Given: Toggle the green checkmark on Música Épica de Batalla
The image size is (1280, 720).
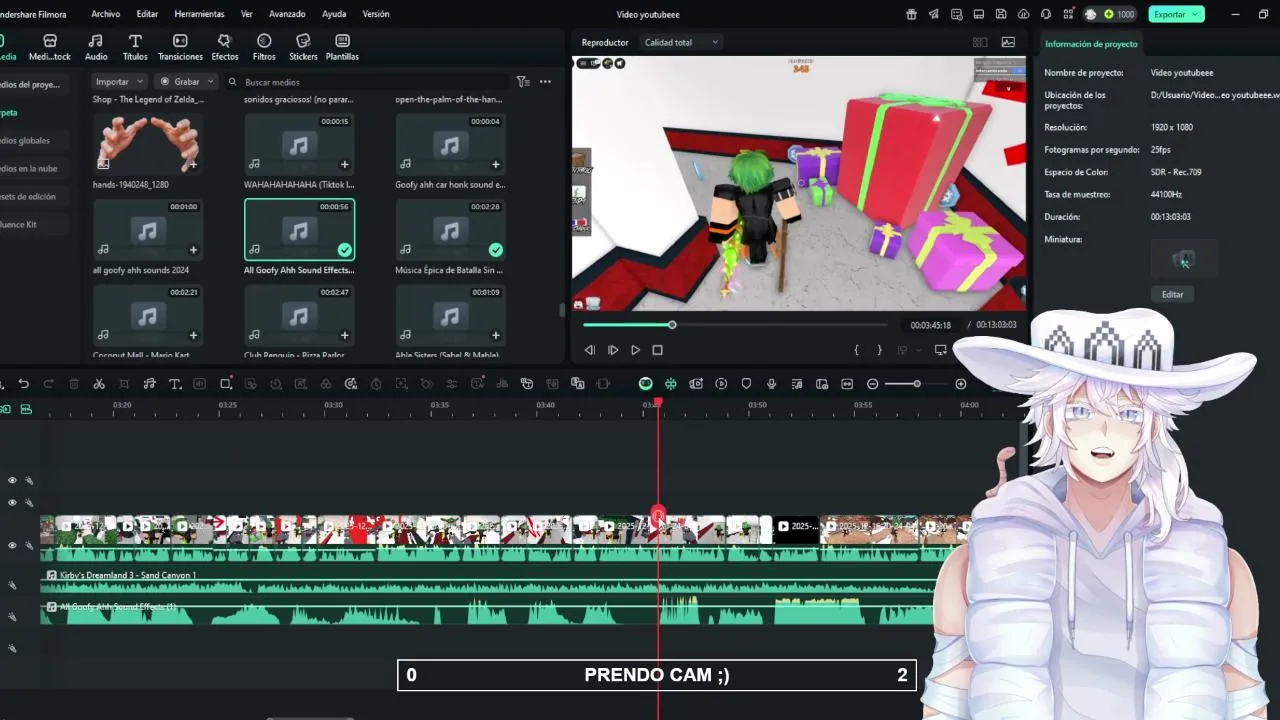Looking at the screenshot, I should [495, 250].
